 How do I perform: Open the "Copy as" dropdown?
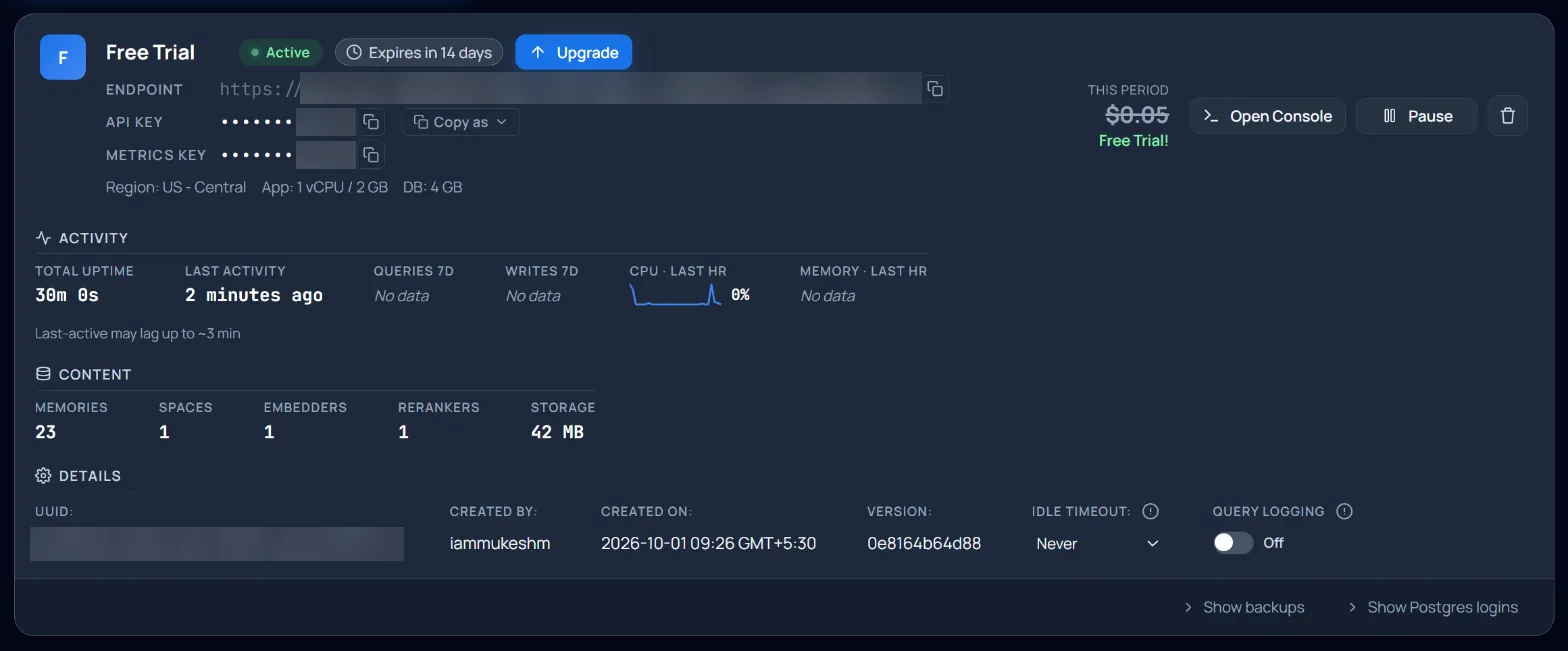(x=461, y=122)
